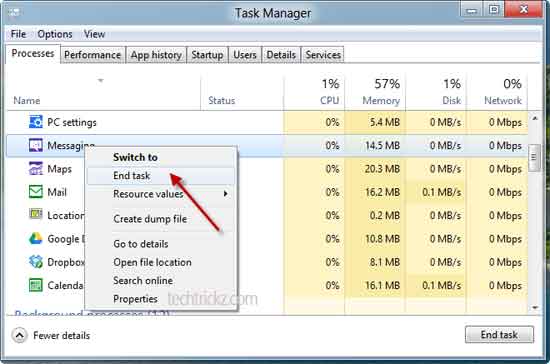Click the Mail envelope icon
The height and width of the screenshot is (364, 550).
(x=35, y=192)
